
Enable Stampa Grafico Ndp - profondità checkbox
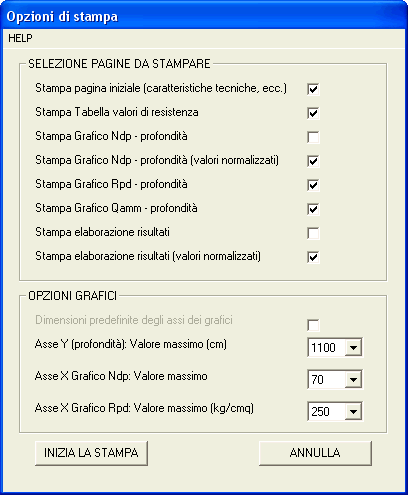[313, 137]
